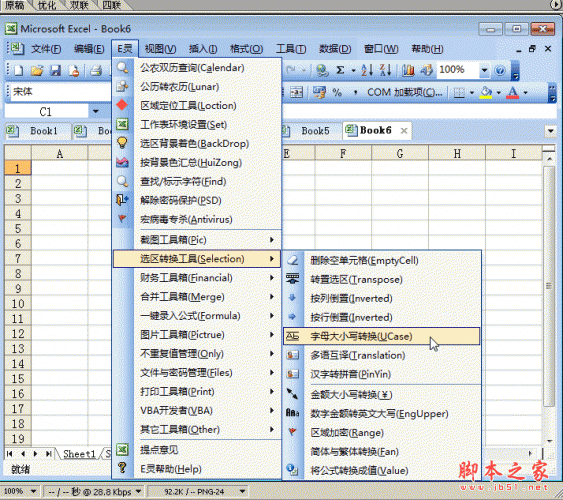The image size is (563, 500).
Task: Click the blue Help question mark icon
Action: coord(499,70)
